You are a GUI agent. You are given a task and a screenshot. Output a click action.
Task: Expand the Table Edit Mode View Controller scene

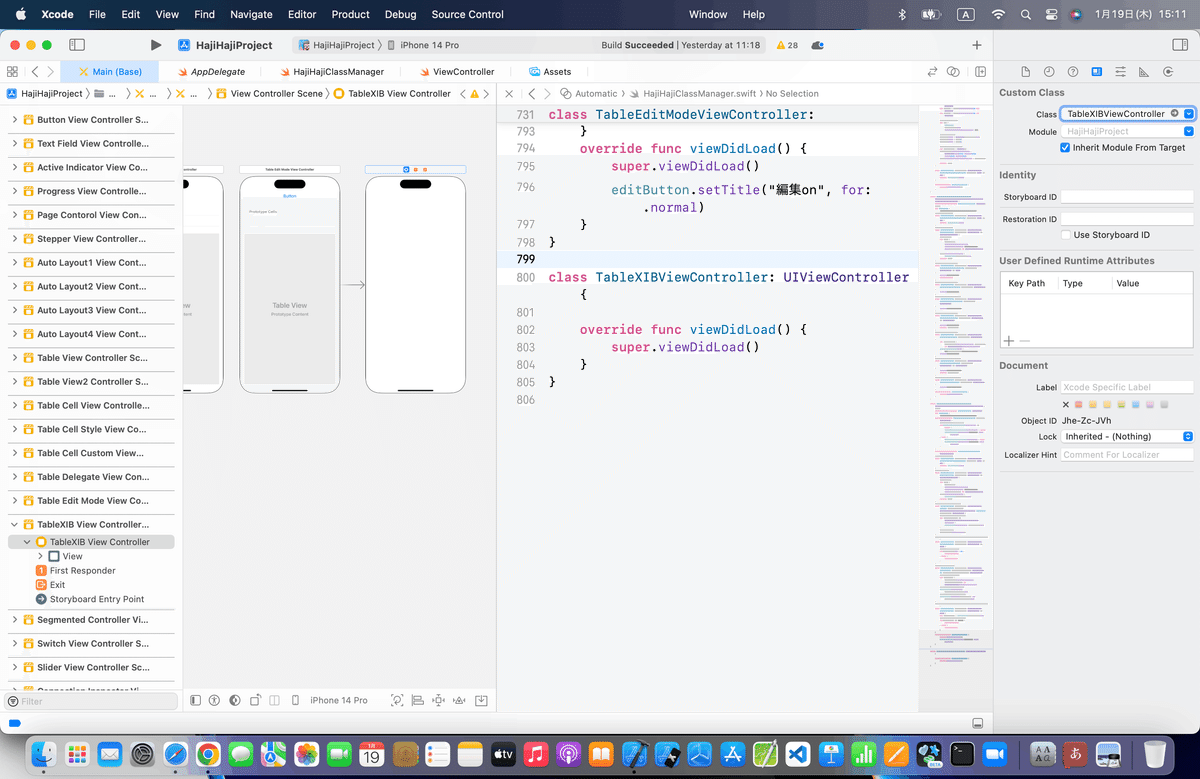pyautogui.click(x=15, y=501)
